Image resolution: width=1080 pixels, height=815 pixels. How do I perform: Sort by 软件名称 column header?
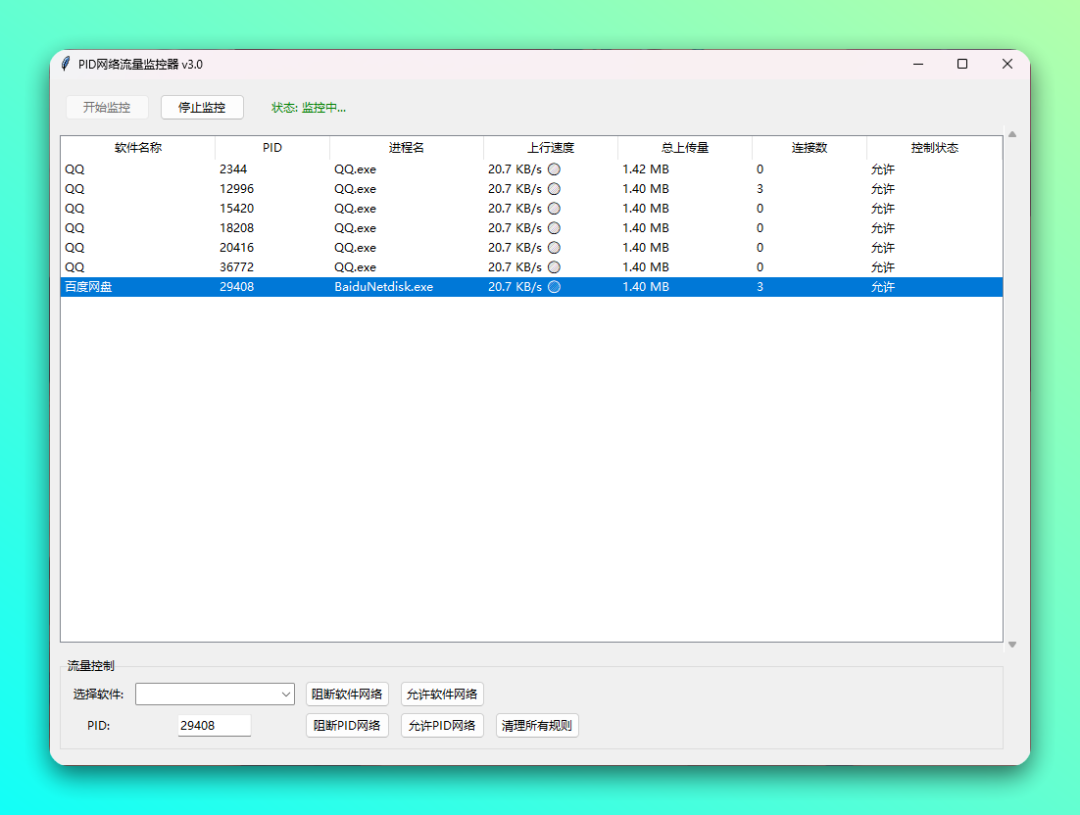coord(138,148)
